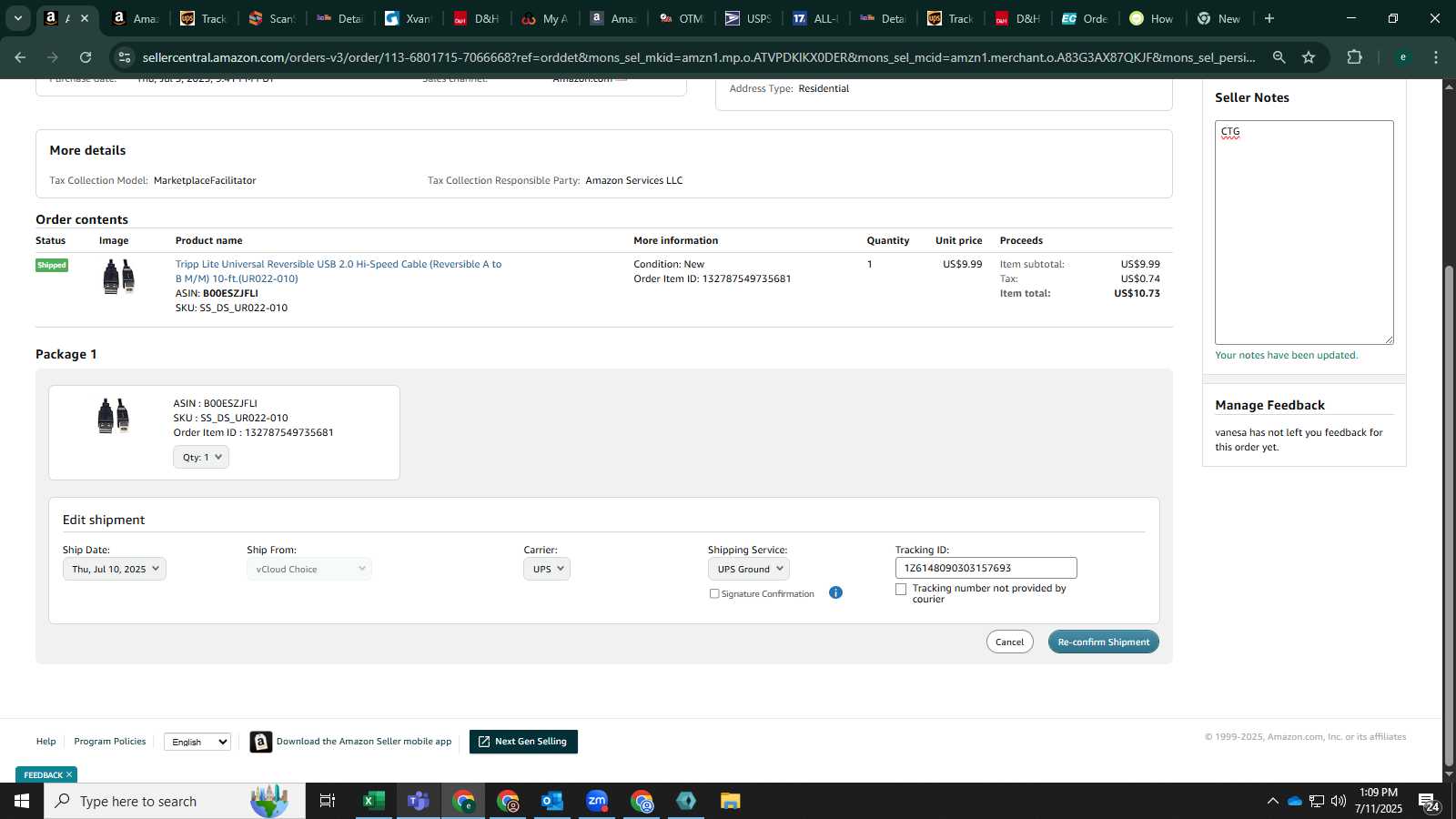The height and width of the screenshot is (819, 1456).
Task: Open the Carrier UPS dropdown
Action: pos(547,569)
